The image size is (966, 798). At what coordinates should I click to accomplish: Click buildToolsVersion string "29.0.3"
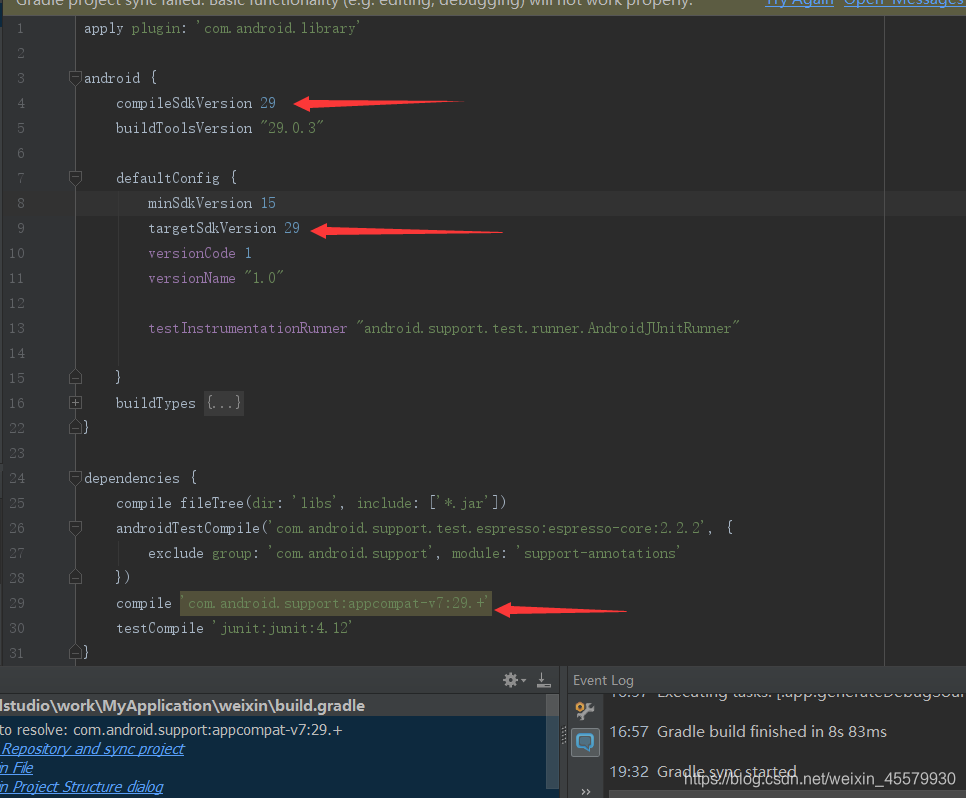292,128
